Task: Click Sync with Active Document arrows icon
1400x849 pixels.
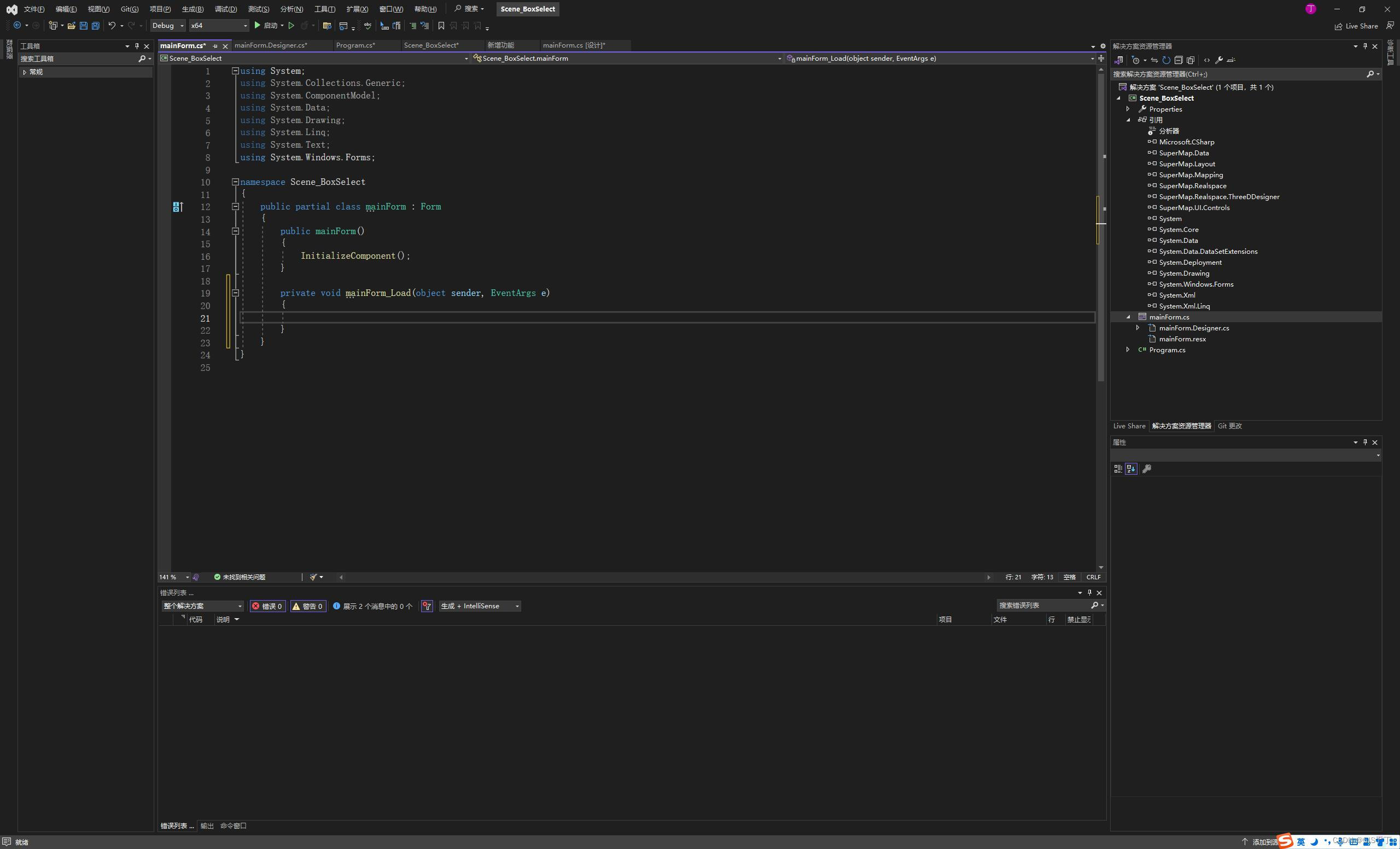Action: pos(1154,60)
